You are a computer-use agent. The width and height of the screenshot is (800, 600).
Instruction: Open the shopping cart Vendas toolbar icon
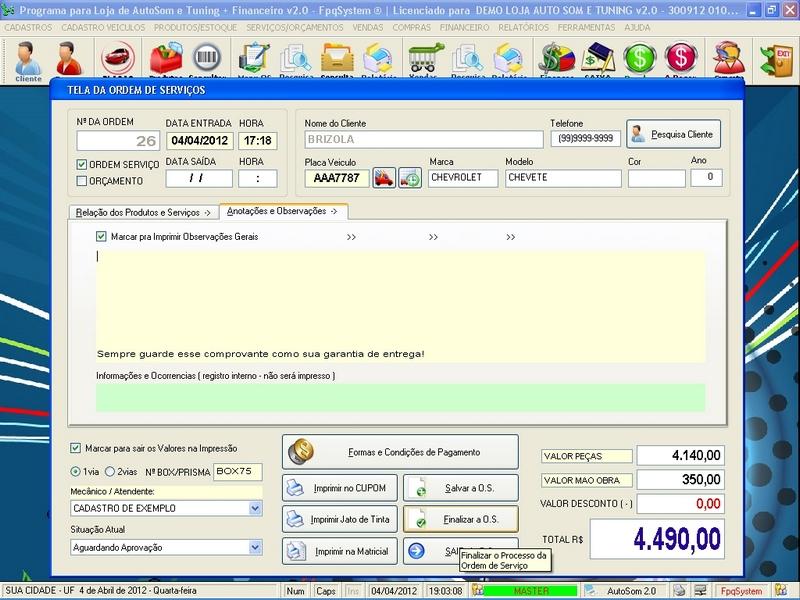(426, 59)
